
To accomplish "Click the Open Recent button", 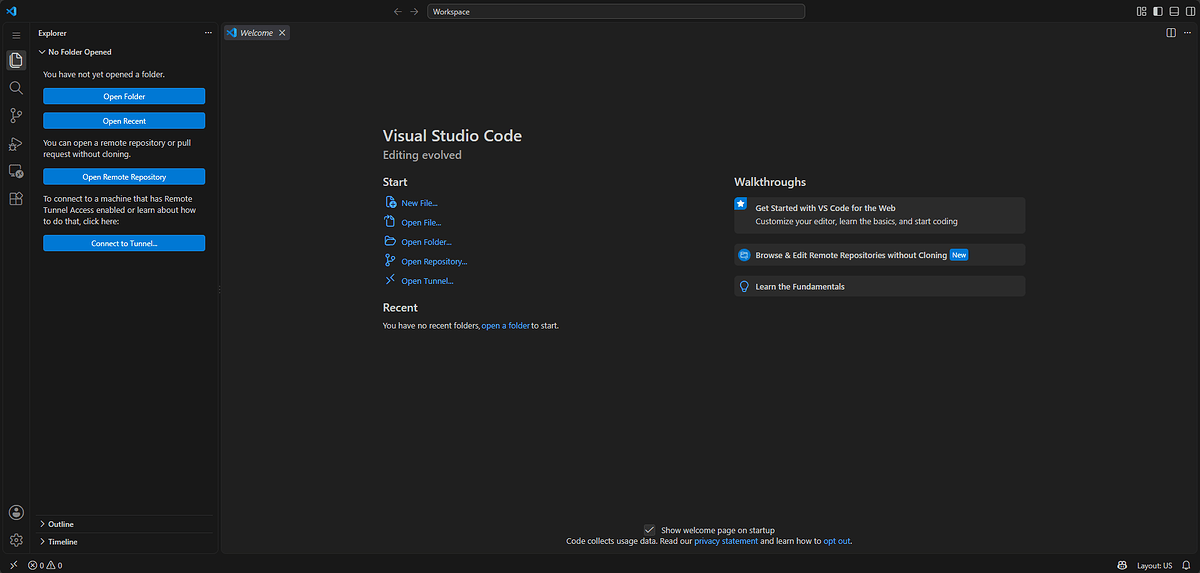I will point(124,121).
